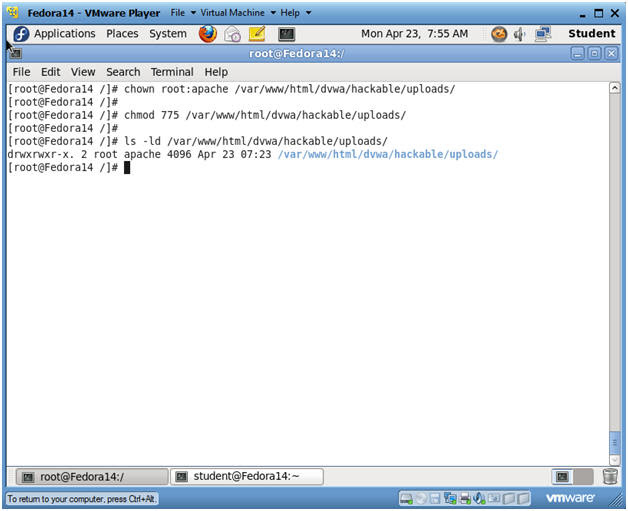628x511 pixels.
Task: Click terminal scrollbar up arrow
Action: pyautogui.click(x=615, y=88)
